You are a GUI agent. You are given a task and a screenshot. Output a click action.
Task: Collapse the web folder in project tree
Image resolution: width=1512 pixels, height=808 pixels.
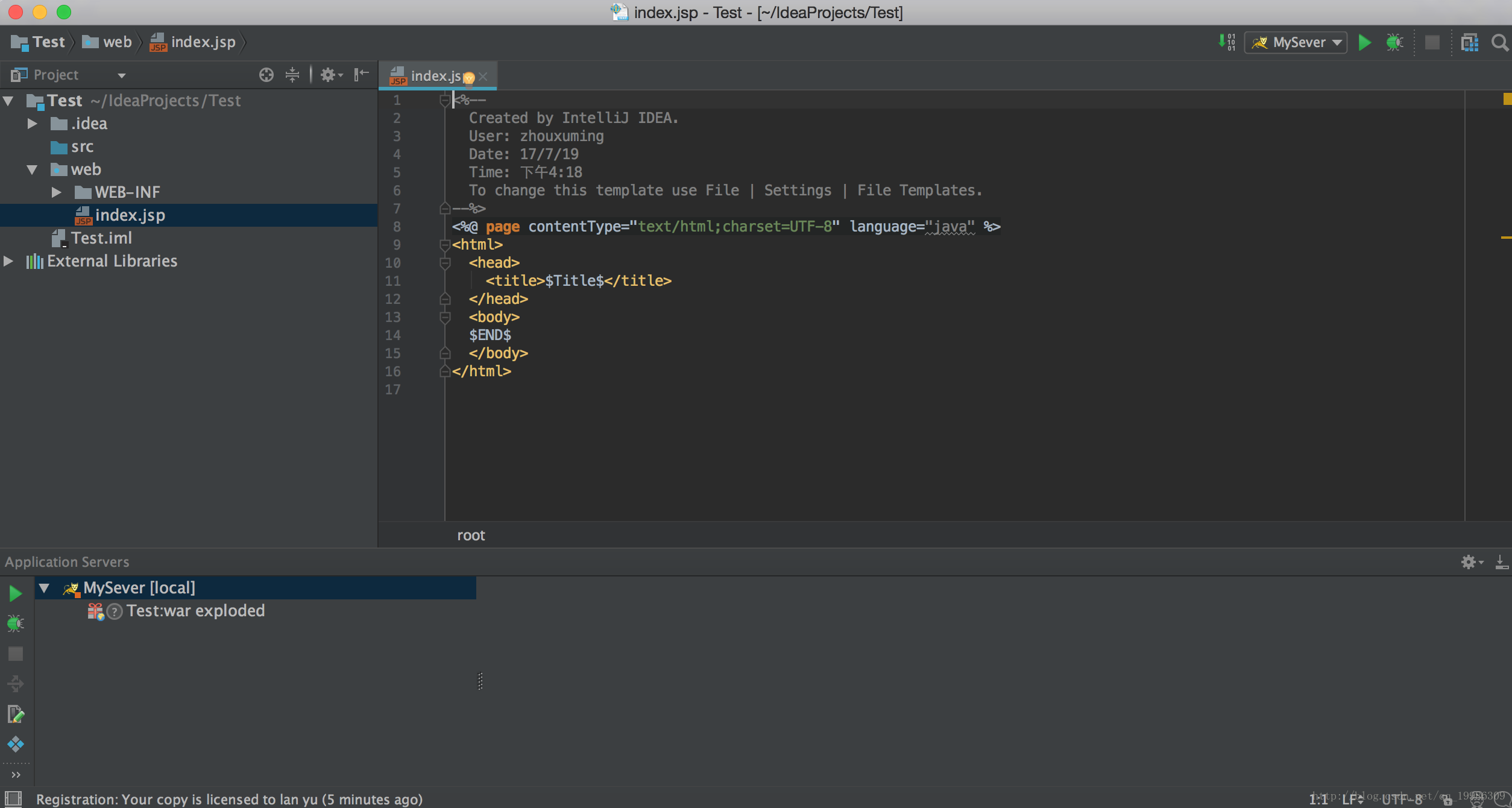coord(33,170)
